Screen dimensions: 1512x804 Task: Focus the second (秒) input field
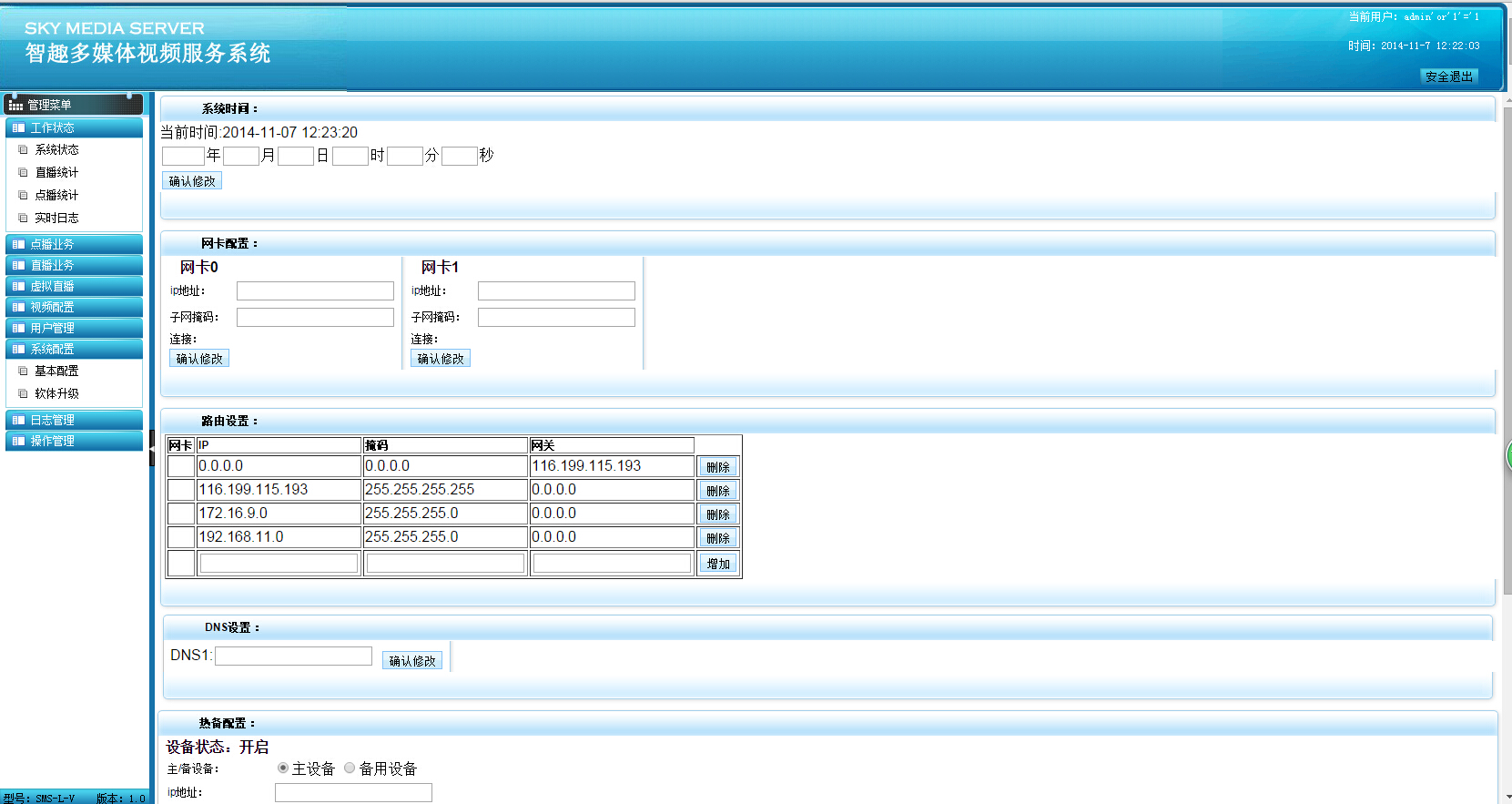pos(460,156)
